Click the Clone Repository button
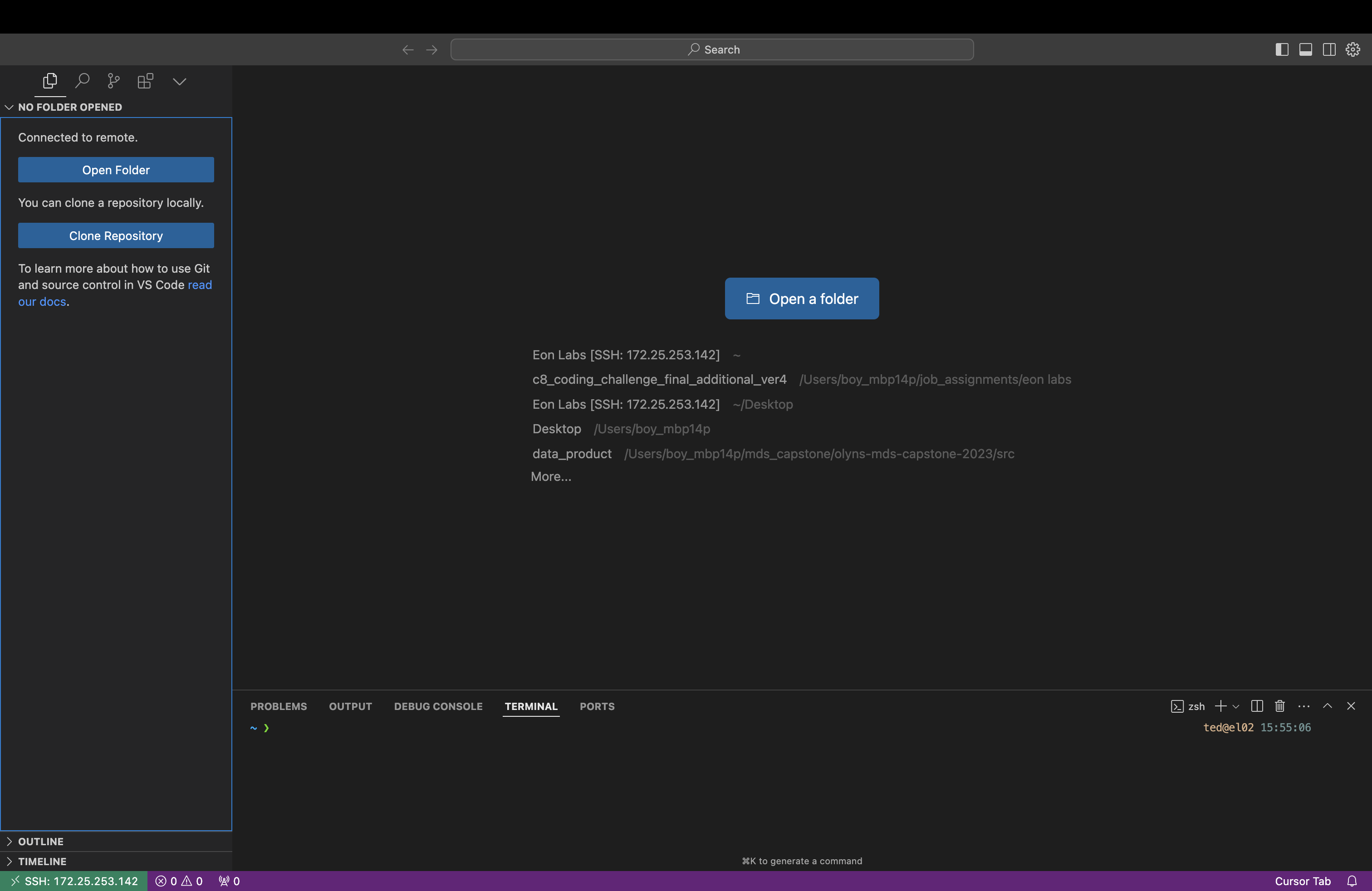The width and height of the screenshot is (1372, 891). point(116,235)
